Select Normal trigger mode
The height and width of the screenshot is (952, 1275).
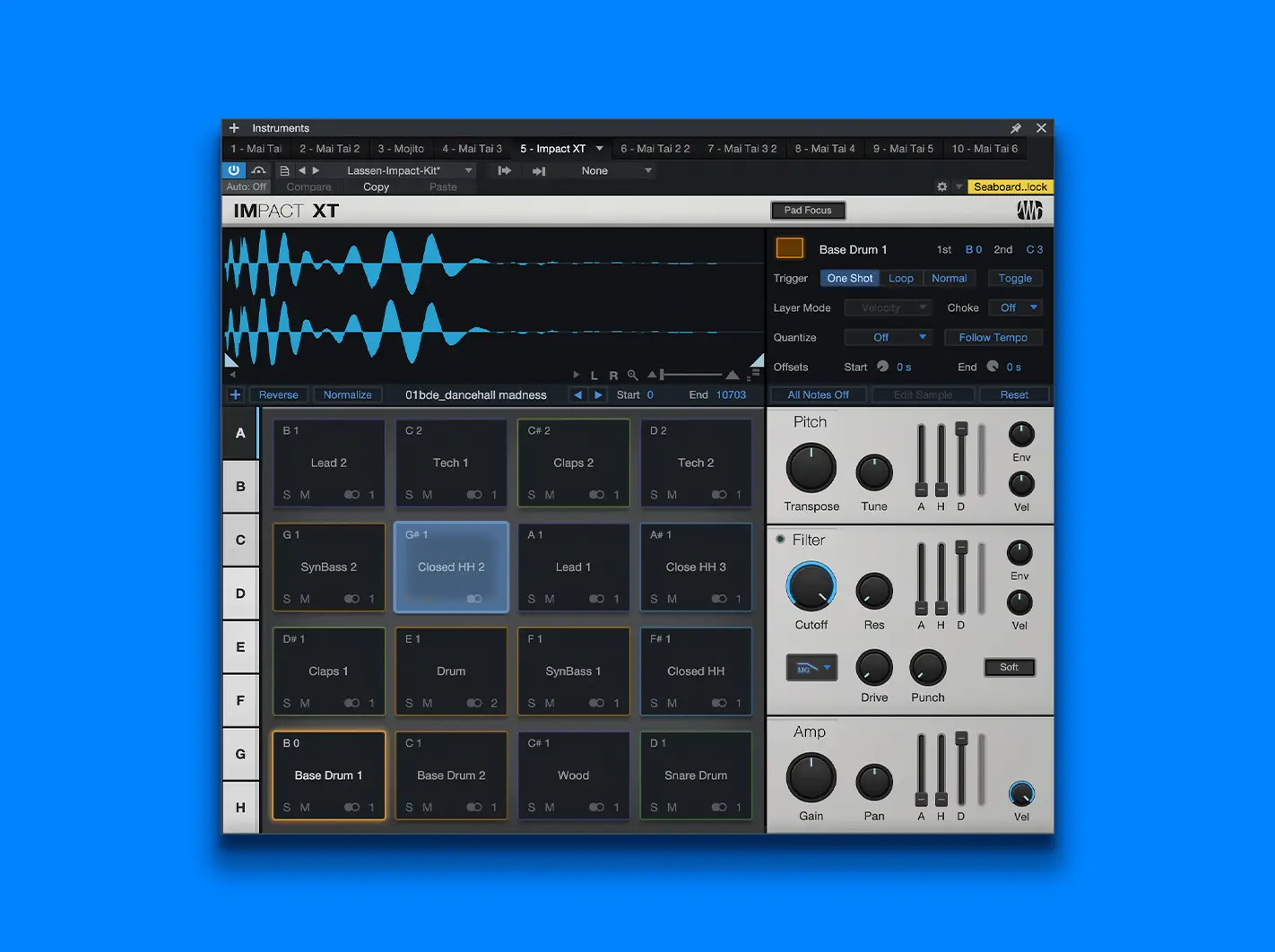coord(949,278)
